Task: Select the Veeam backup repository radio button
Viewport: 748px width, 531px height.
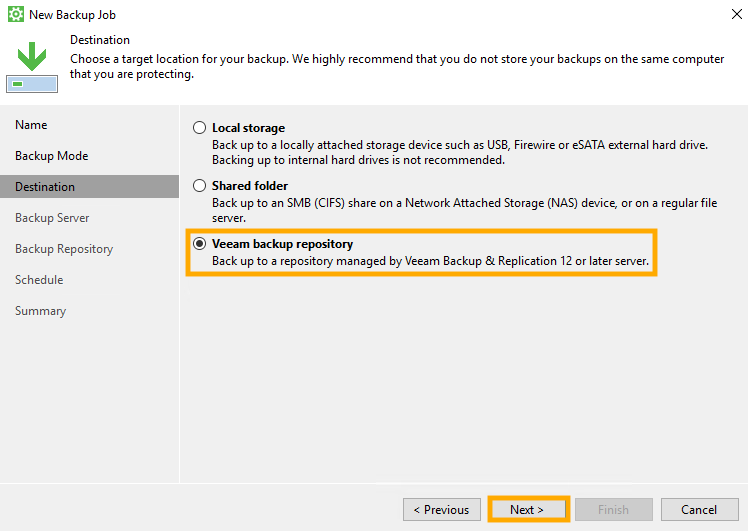Action: point(200,244)
